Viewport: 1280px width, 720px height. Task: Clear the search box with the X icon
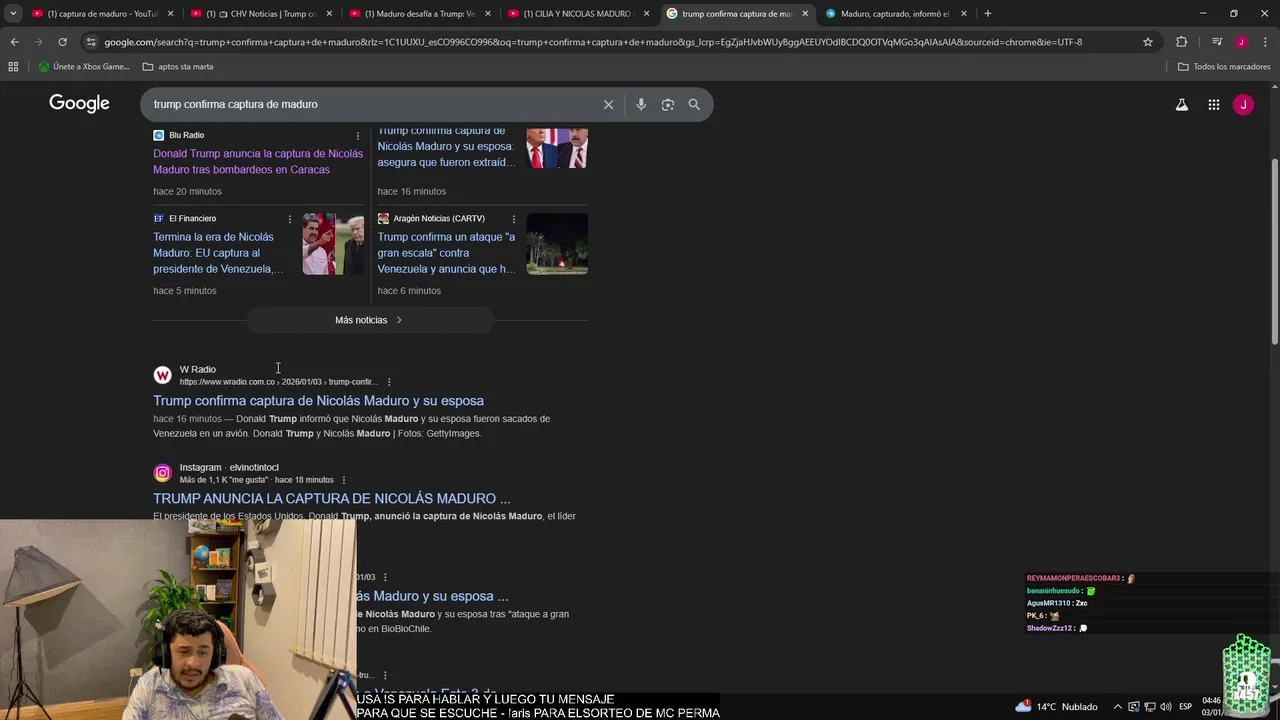(608, 104)
